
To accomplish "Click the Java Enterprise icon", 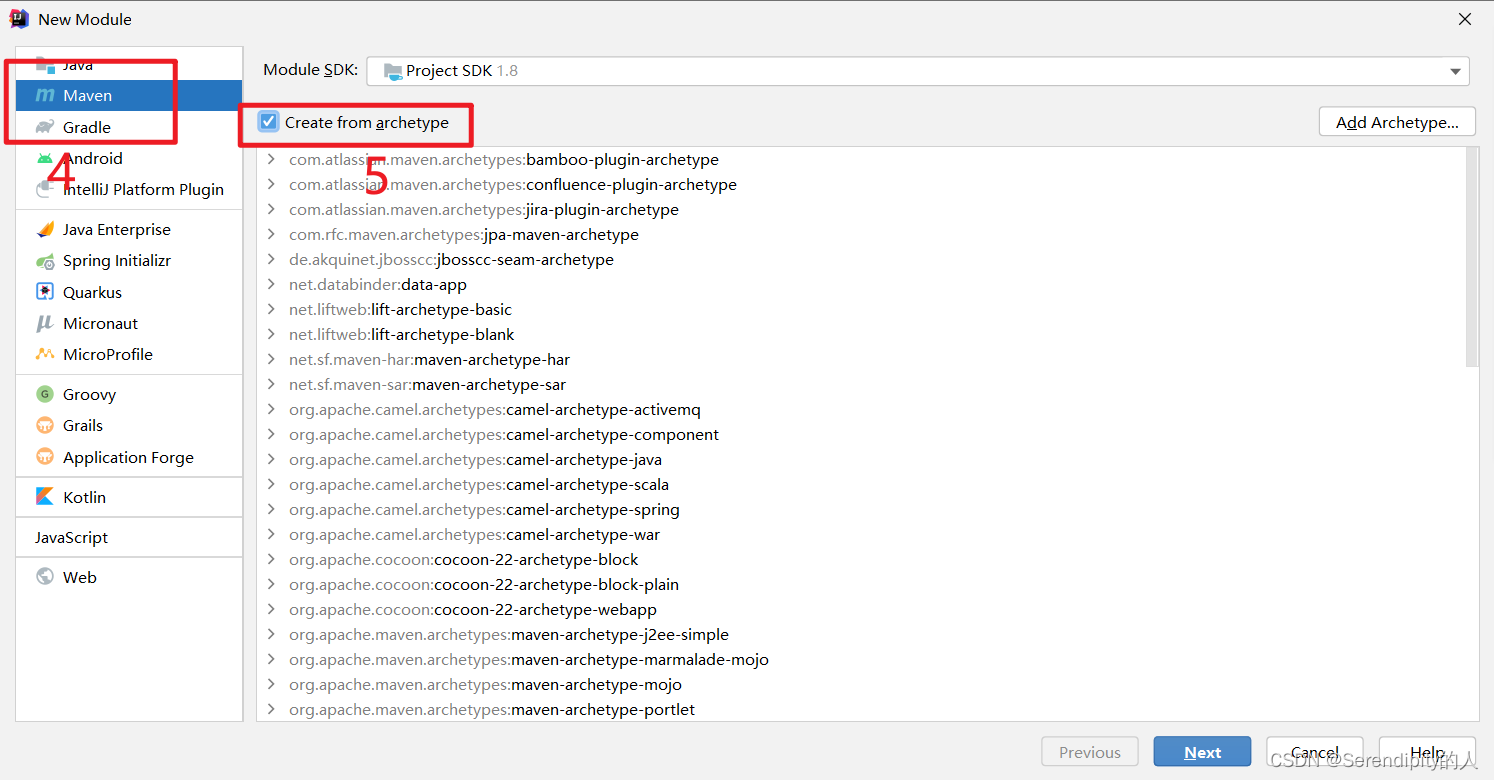I will click(45, 229).
